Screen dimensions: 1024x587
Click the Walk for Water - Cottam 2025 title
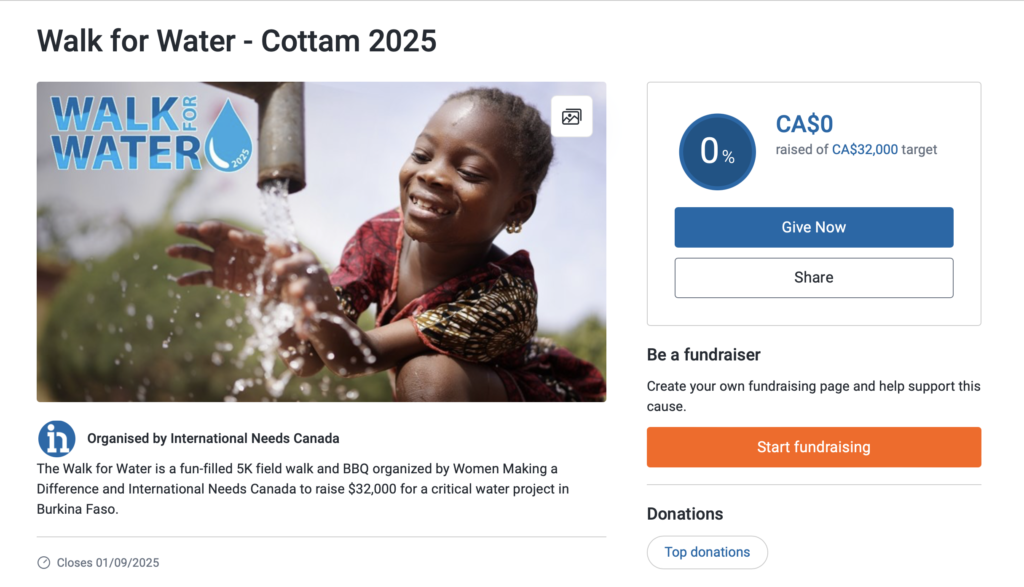tap(237, 41)
